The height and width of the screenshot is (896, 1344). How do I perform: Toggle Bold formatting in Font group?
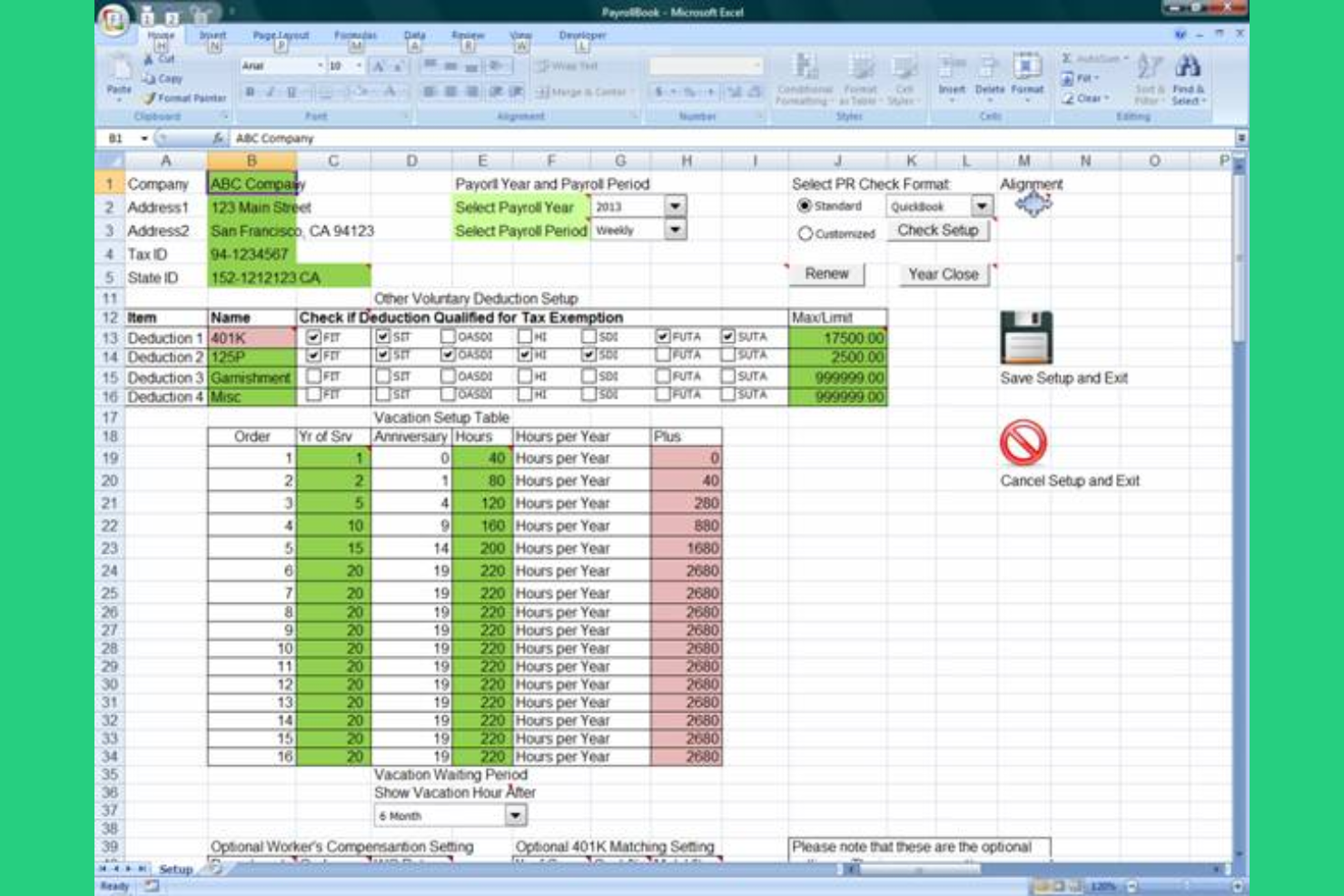coord(250,92)
